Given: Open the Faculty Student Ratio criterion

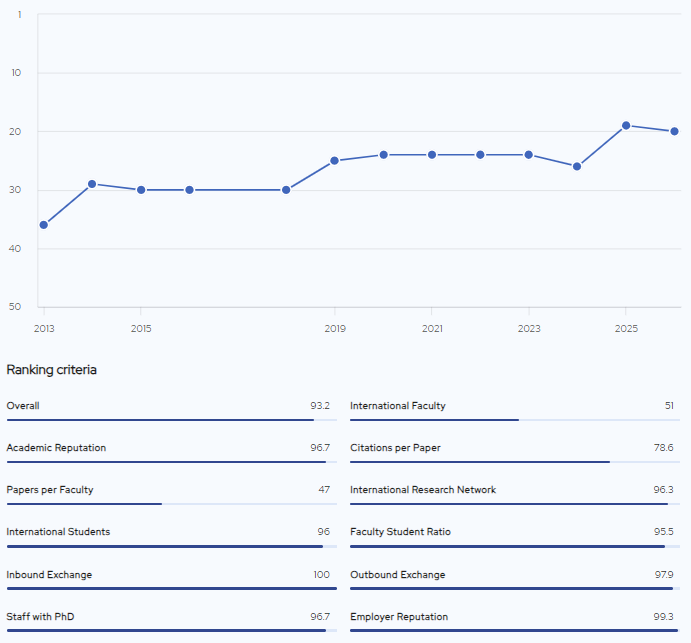Looking at the screenshot, I should [x=400, y=532].
